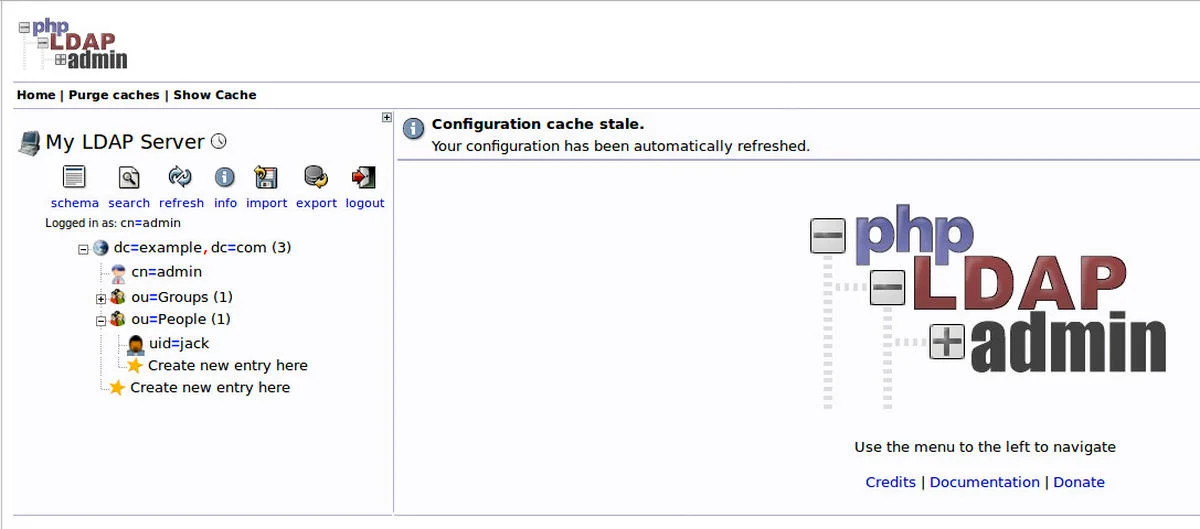
Task: Create new entry under ou=People
Action: coord(228,365)
